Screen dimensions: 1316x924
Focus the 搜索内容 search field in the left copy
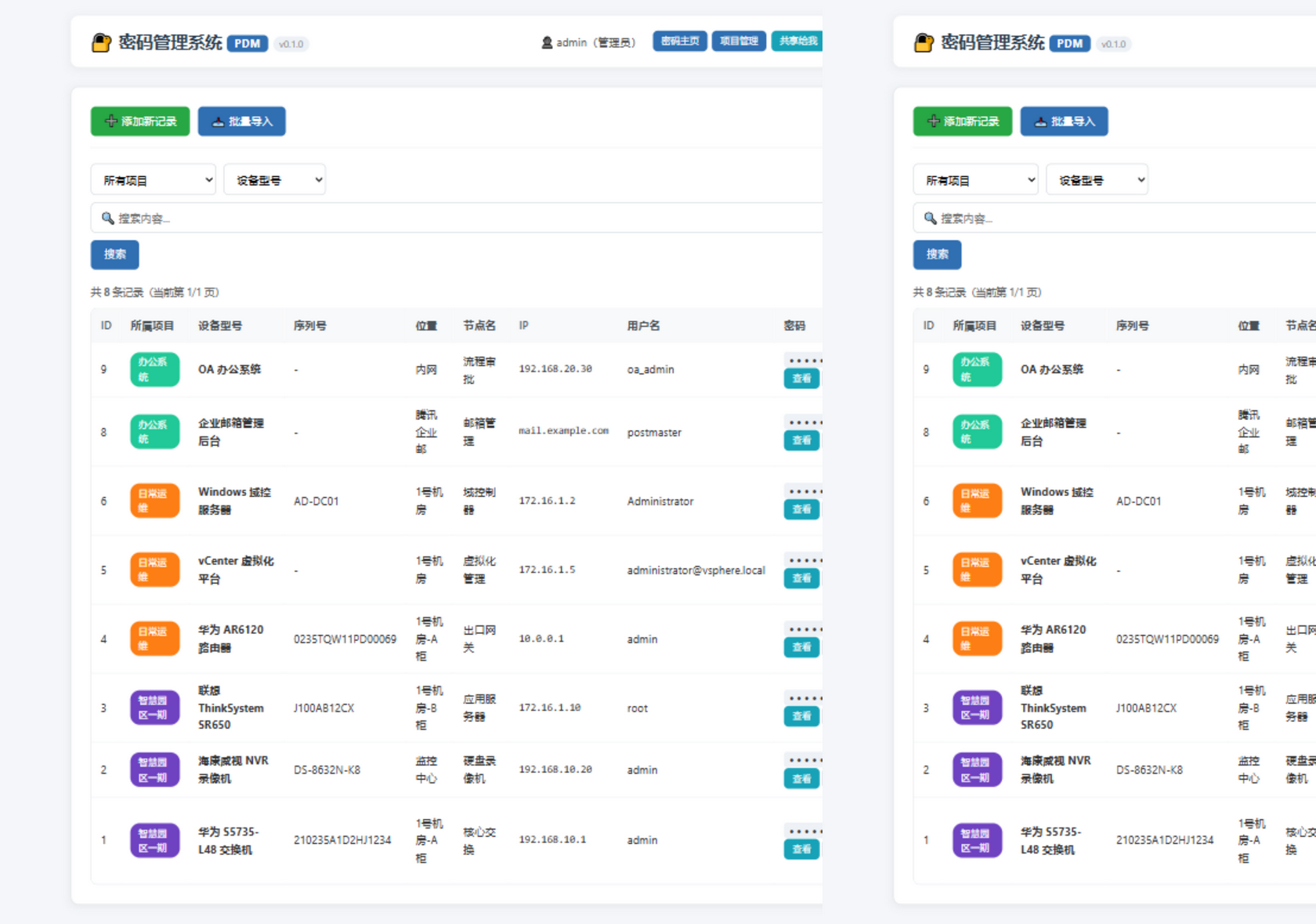pyautogui.click(x=457, y=218)
